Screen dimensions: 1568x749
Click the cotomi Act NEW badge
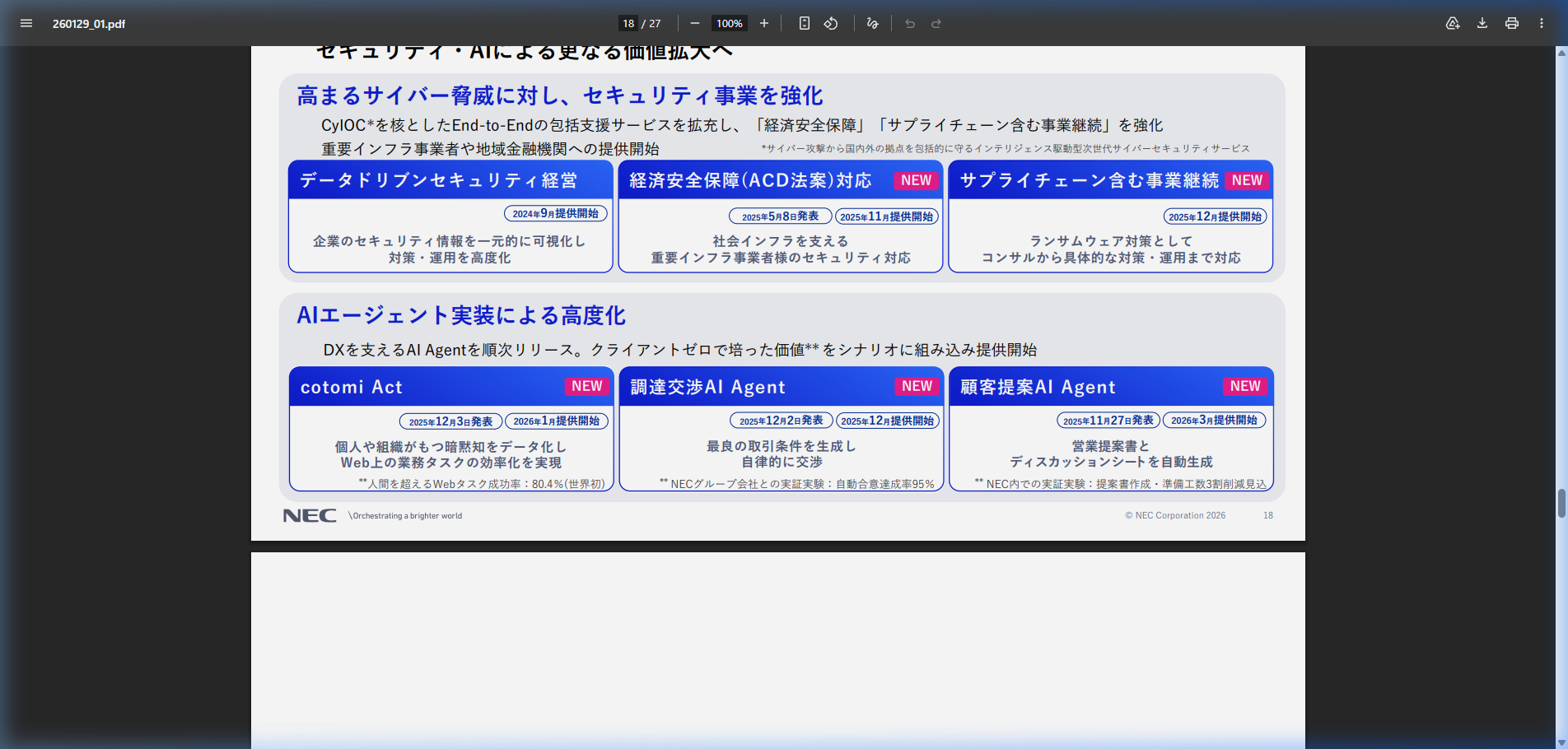tap(587, 386)
